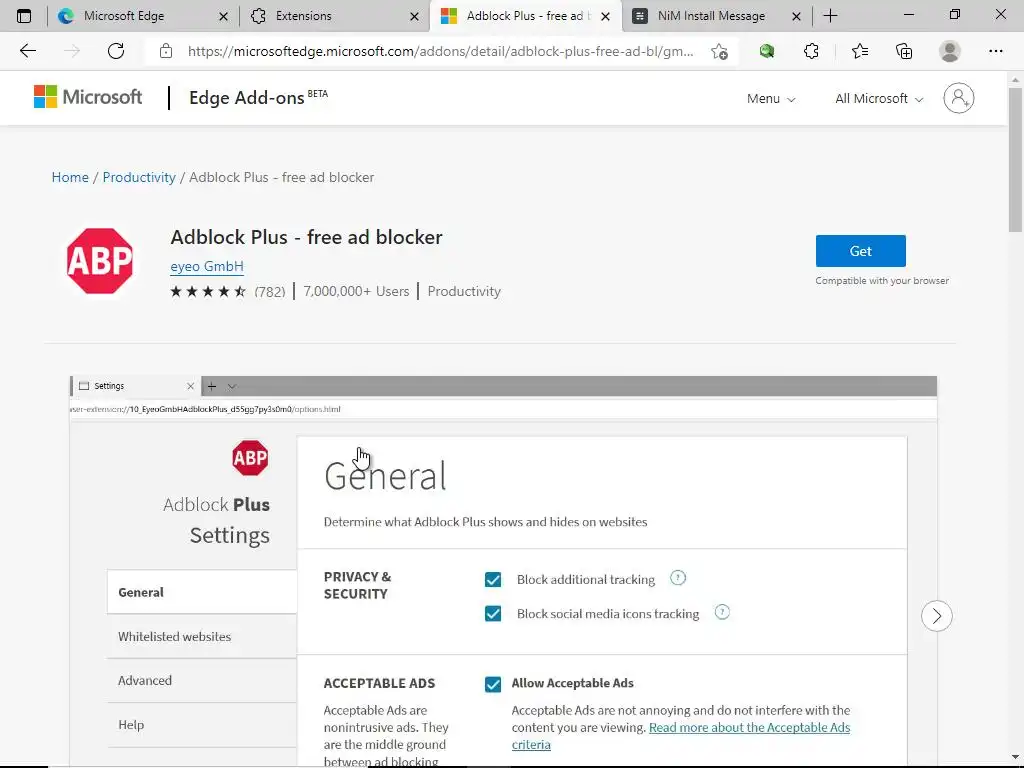The width and height of the screenshot is (1024, 768).
Task: Click the page vertical scrollbar thumb
Action: coord(1015,160)
